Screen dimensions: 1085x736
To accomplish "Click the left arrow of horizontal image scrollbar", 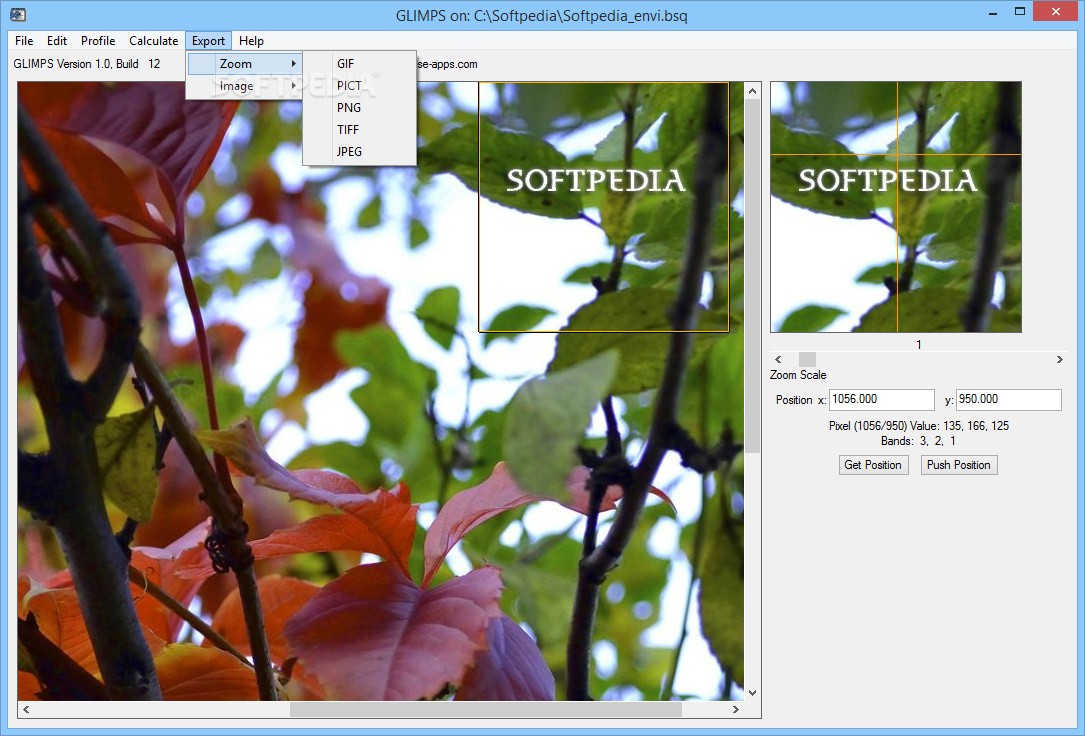I will pos(26,710).
